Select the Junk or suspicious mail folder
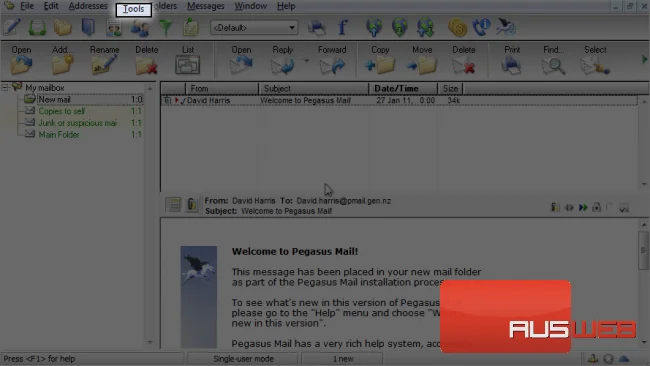This screenshot has height=366, width=650. pos(78,123)
